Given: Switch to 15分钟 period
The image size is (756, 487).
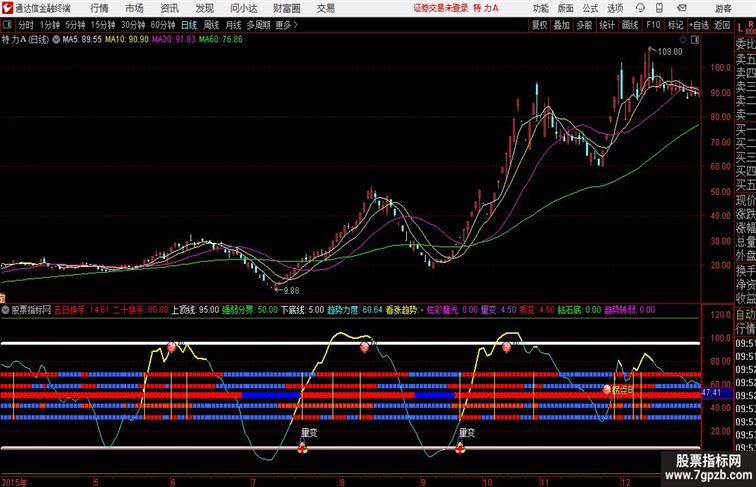Looking at the screenshot, I should pos(103,25).
